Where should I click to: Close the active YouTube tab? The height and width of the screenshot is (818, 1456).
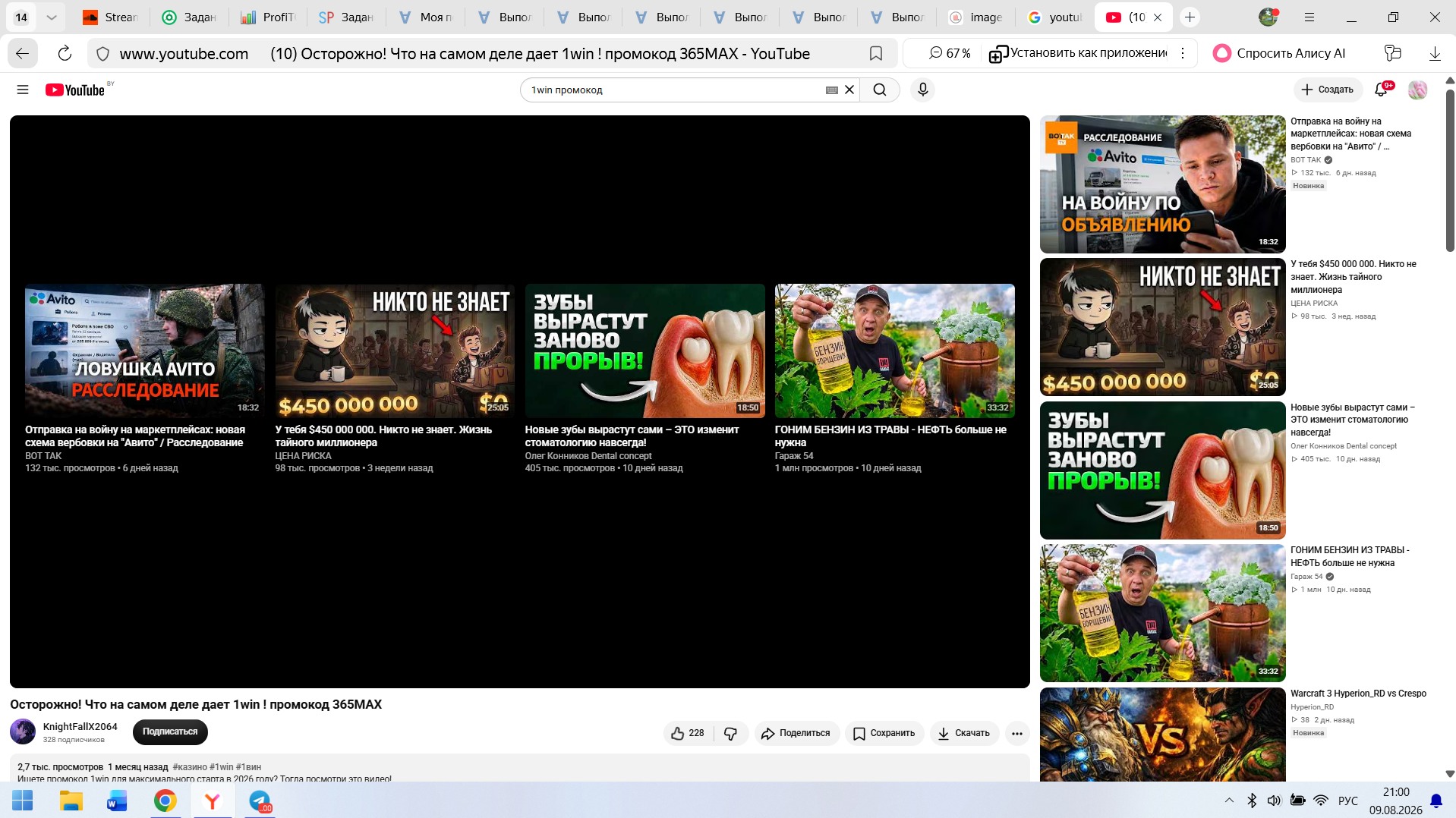click(1158, 17)
